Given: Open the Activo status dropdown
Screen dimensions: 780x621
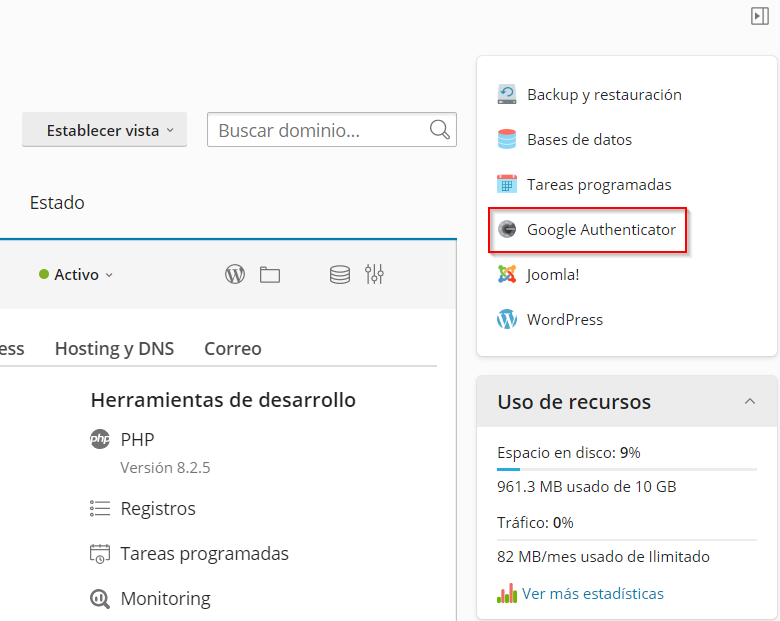Looking at the screenshot, I should 77,275.
